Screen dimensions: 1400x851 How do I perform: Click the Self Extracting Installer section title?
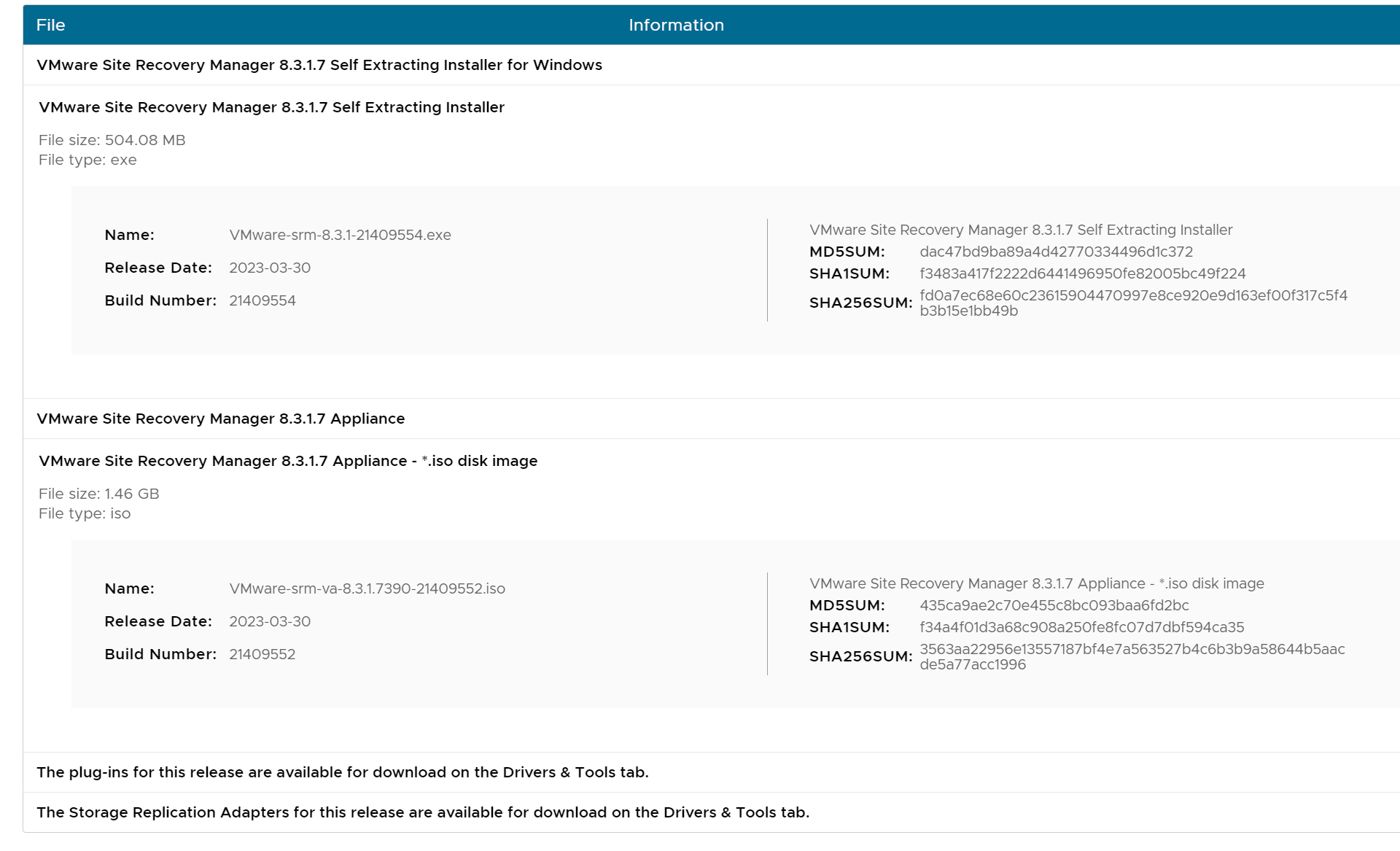point(271,107)
